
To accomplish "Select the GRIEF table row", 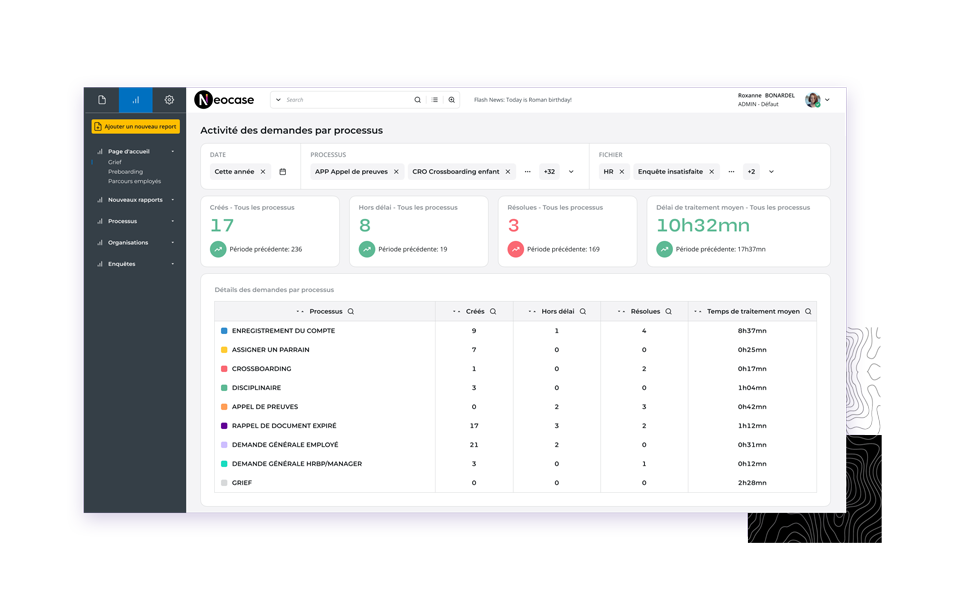I will pos(516,483).
